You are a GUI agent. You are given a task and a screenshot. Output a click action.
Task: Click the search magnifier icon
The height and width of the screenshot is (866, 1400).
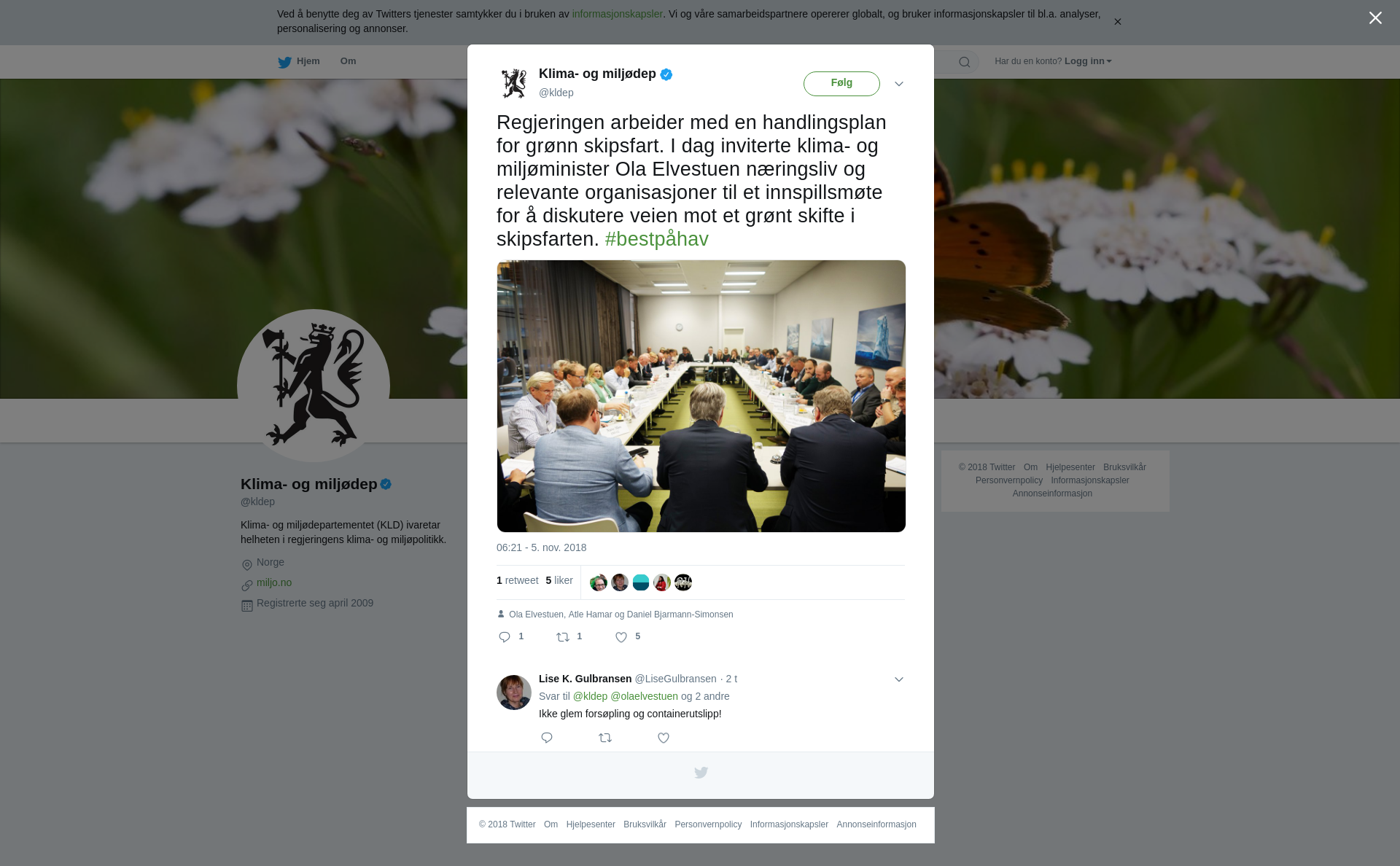pos(965,62)
